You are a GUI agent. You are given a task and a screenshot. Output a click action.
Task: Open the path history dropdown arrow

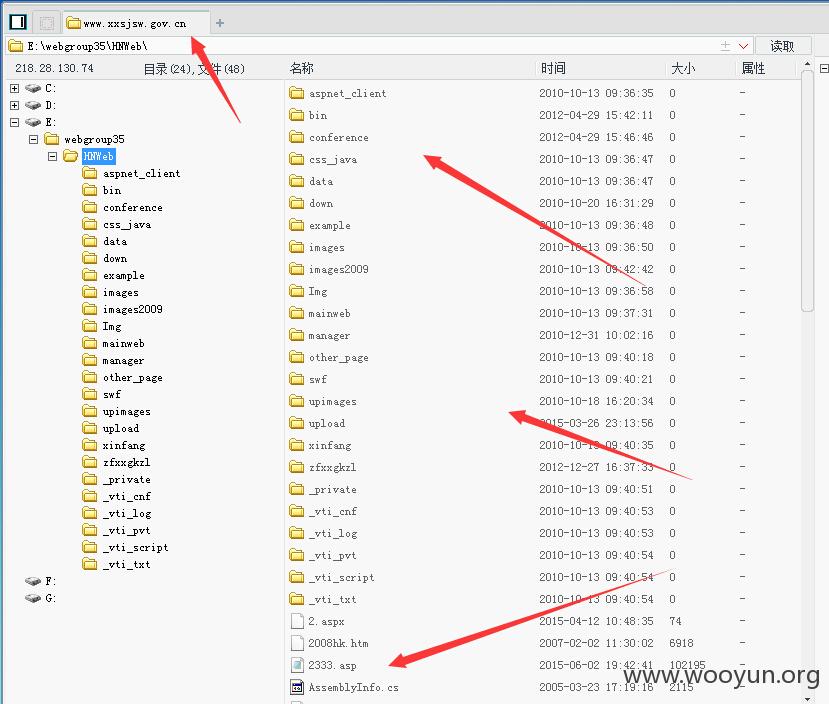pos(743,46)
